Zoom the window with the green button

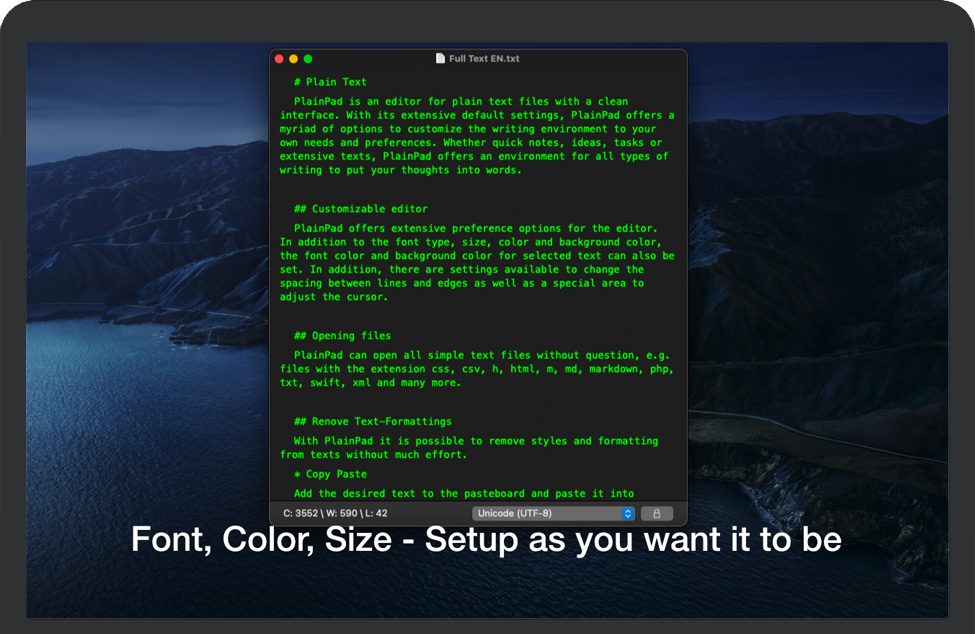(308, 59)
